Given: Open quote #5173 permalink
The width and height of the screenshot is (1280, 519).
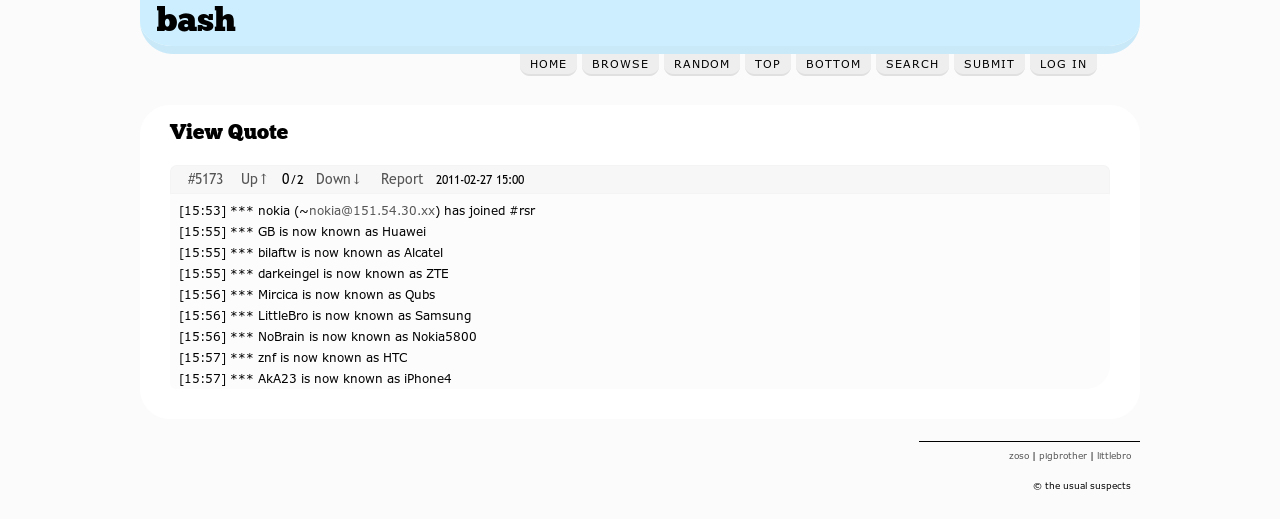Looking at the screenshot, I should click(205, 179).
